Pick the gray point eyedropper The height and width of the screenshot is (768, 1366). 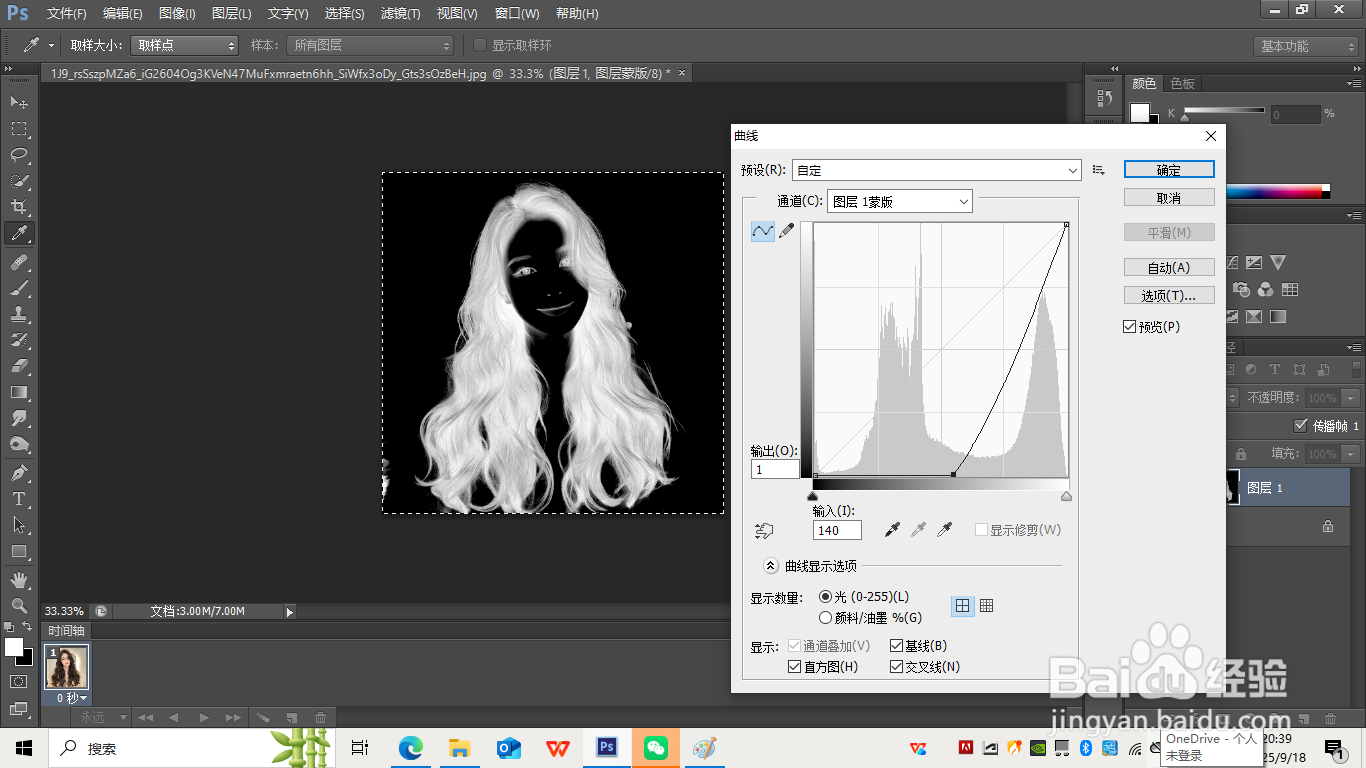[918, 530]
